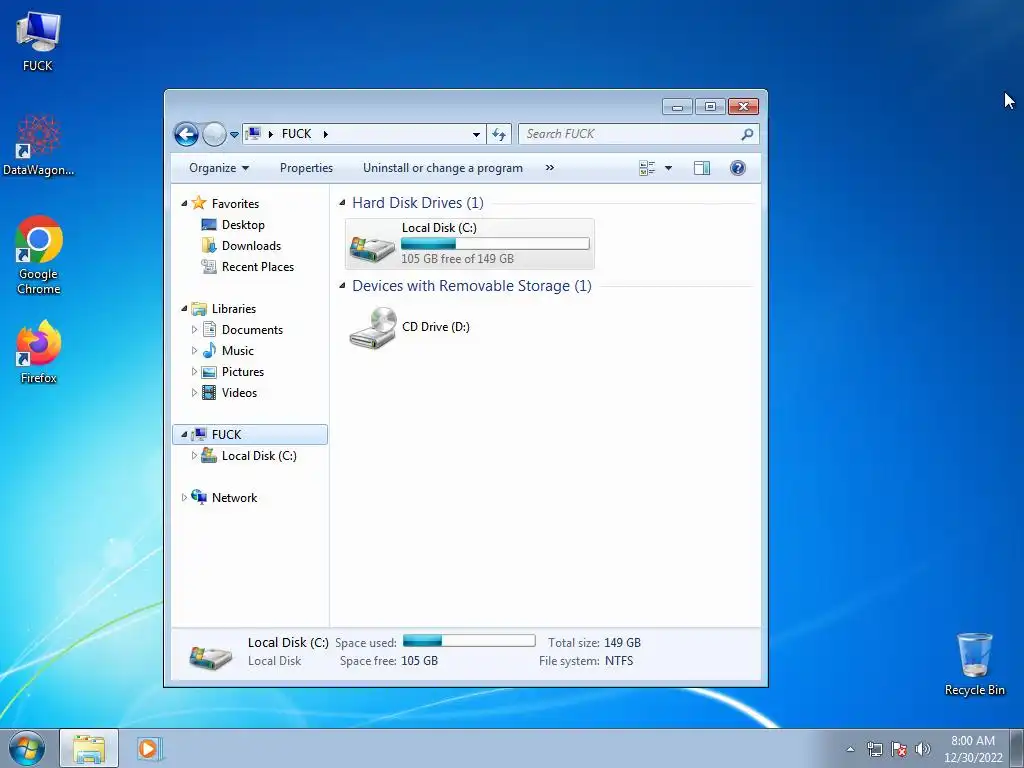Open the view options dropdown arrow
Image resolution: width=1024 pixels, height=768 pixels.
point(668,168)
